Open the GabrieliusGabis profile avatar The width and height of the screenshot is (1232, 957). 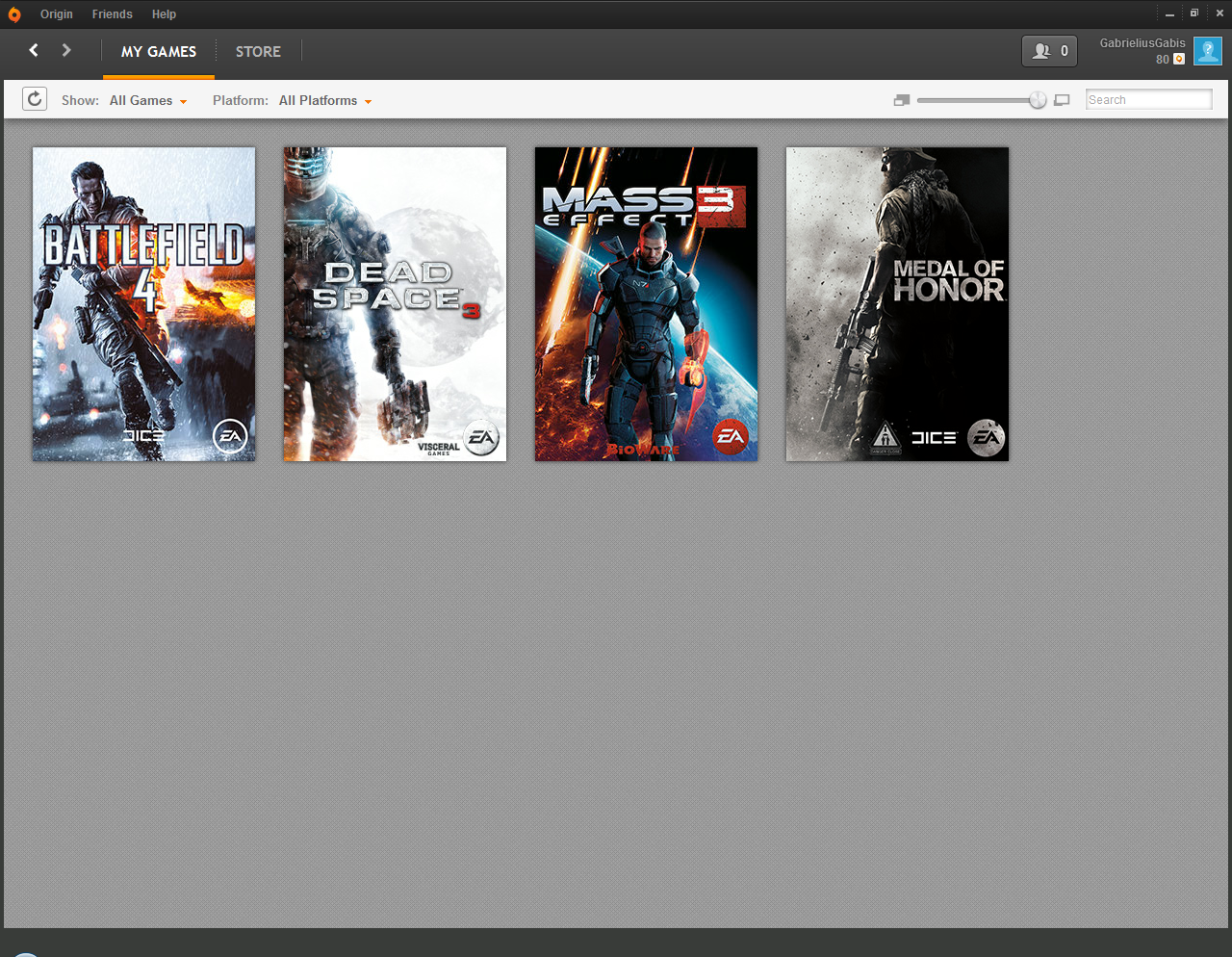click(1208, 51)
